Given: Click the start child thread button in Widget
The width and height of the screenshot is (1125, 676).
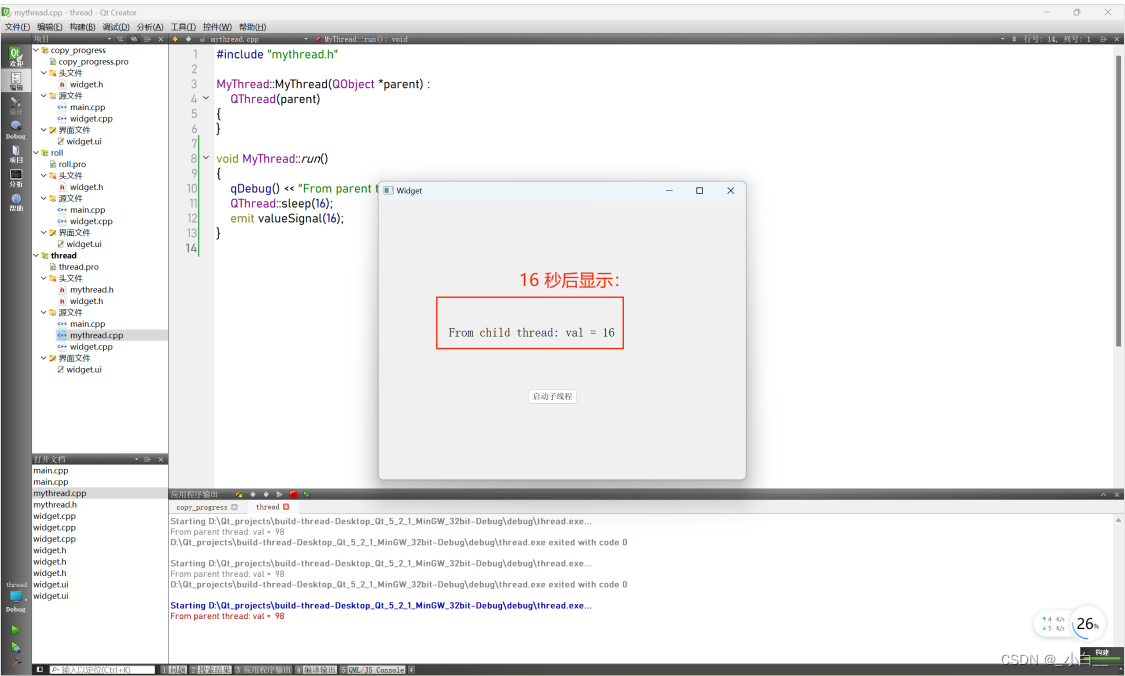Looking at the screenshot, I should tap(552, 396).
